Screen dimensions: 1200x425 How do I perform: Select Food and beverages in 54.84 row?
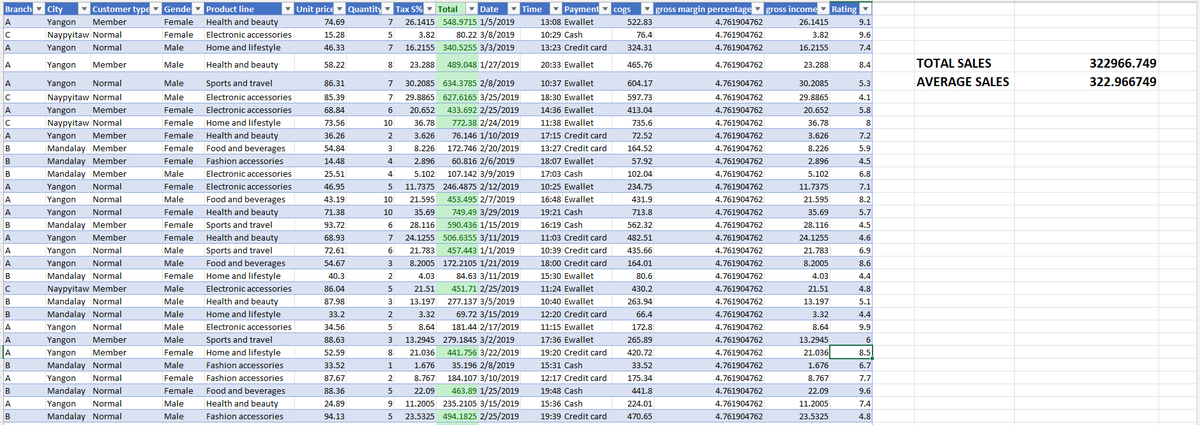tap(247, 148)
